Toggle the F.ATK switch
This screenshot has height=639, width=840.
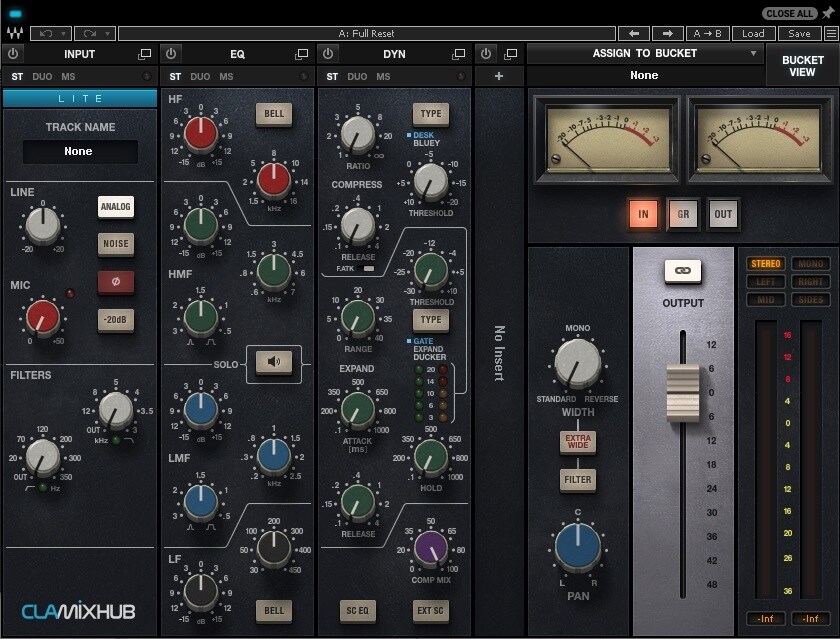(366, 268)
